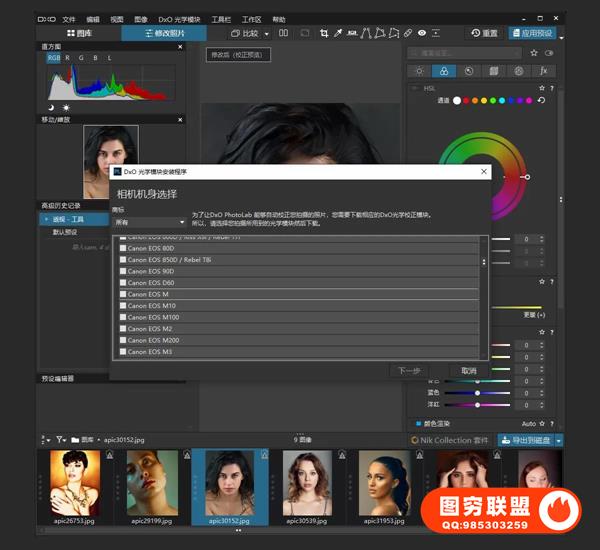
Task: Open the fx effects palette tab
Action: tap(545, 71)
